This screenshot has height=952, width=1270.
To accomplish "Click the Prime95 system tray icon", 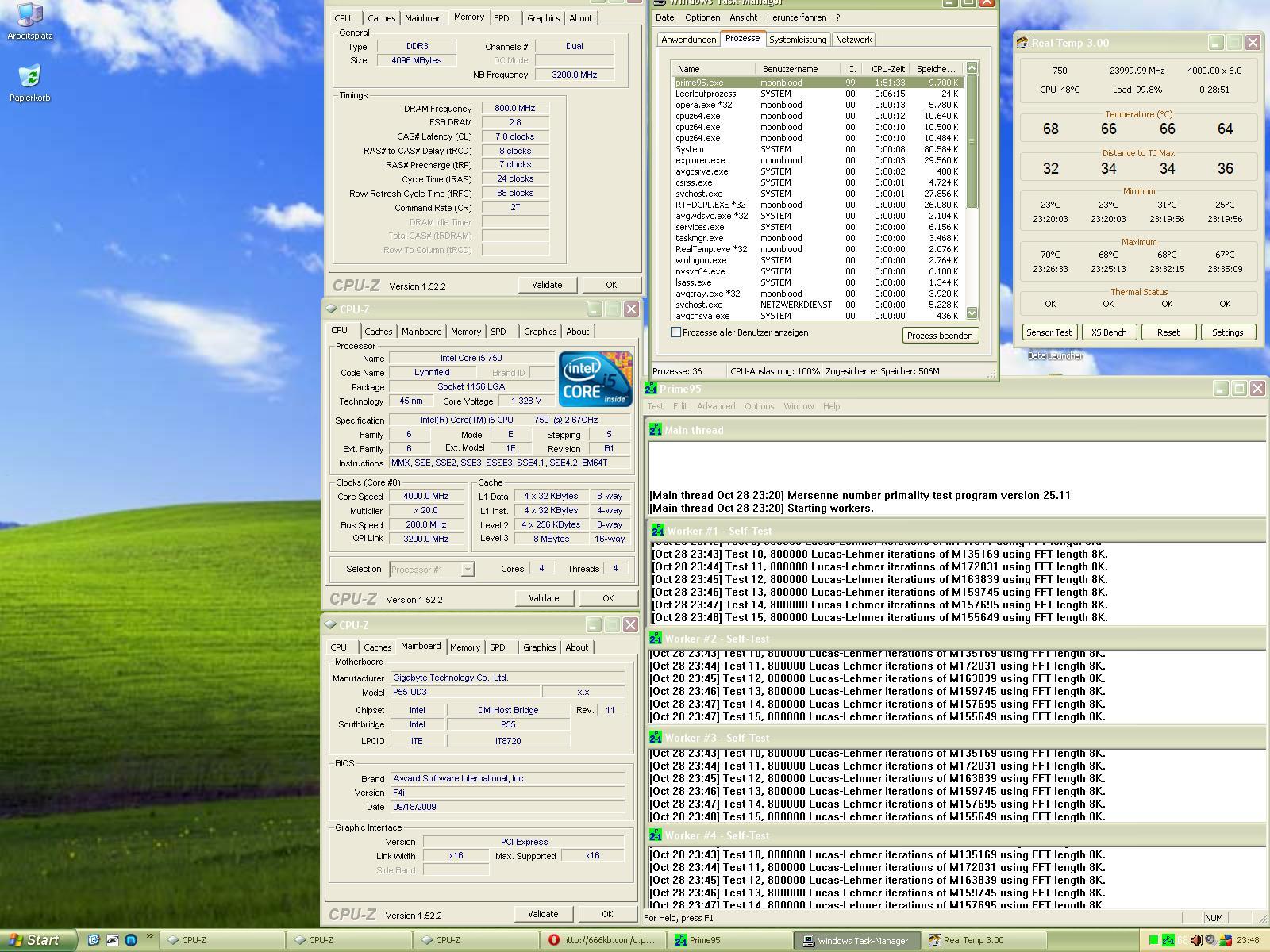I will 1168,940.
